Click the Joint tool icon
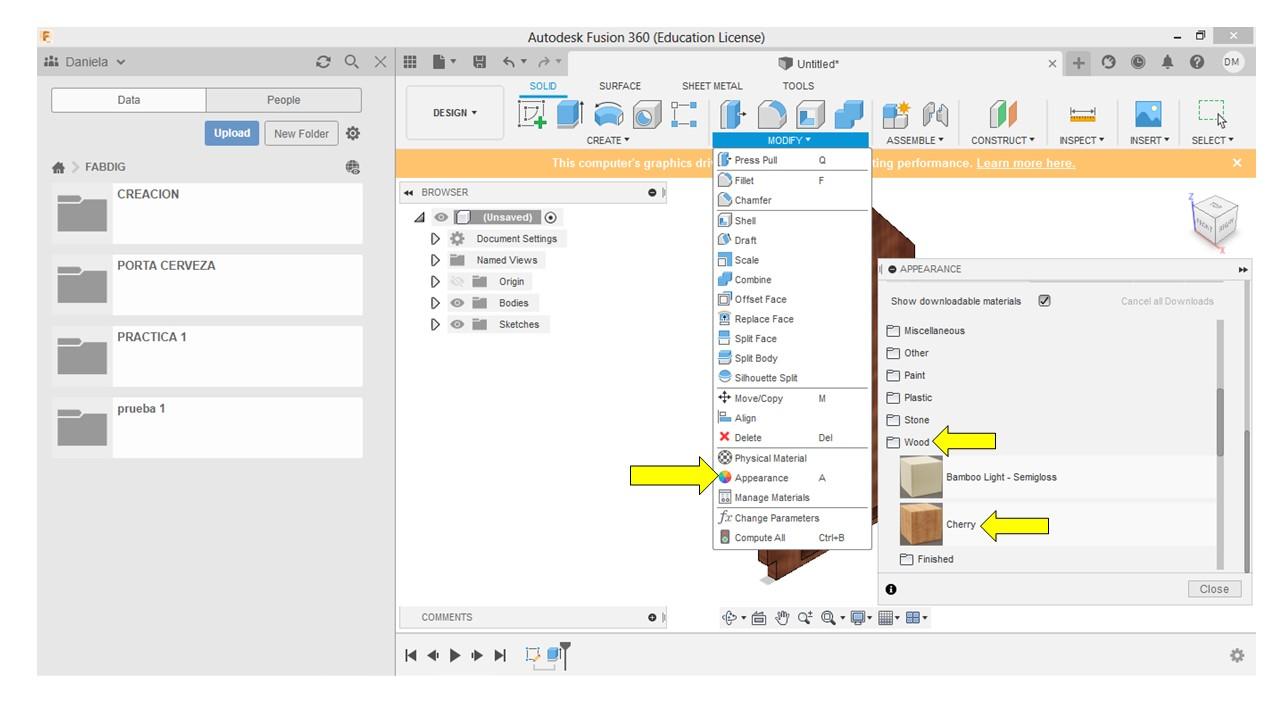 point(934,115)
